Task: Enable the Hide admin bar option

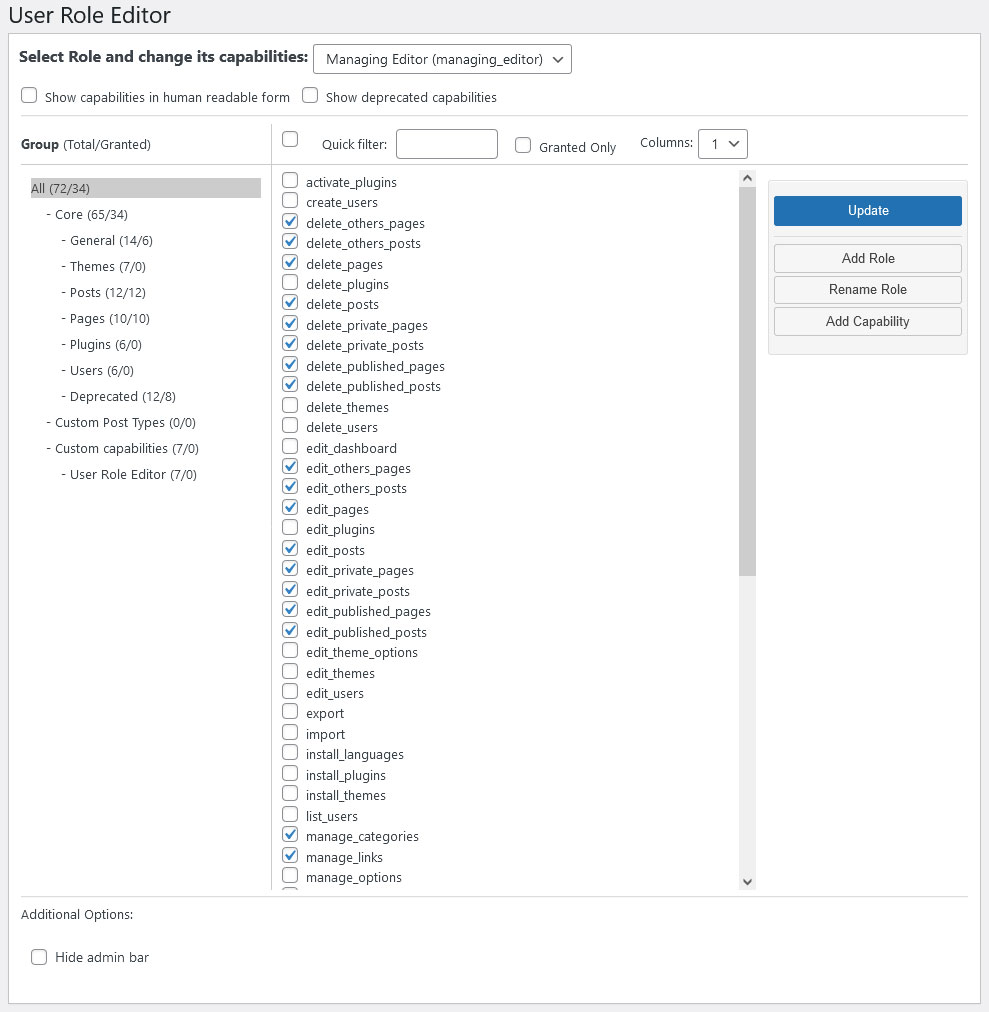Action: coord(39,957)
